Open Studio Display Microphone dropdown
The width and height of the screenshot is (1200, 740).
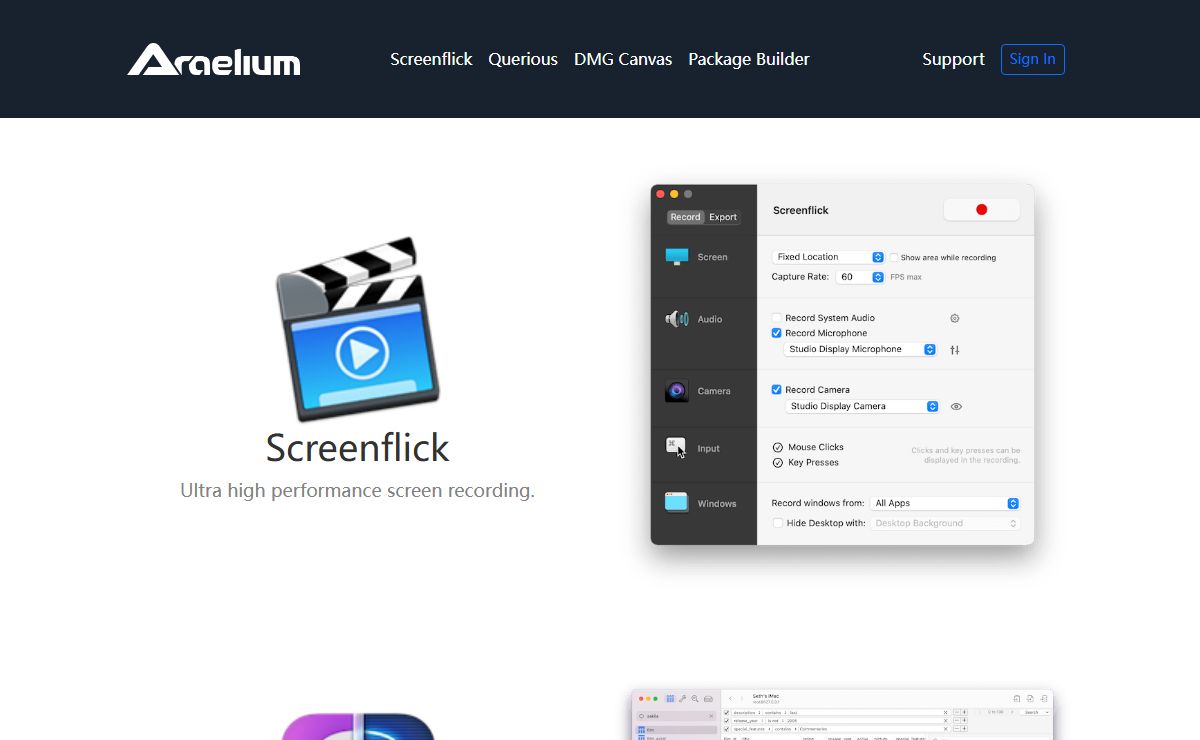(x=860, y=350)
